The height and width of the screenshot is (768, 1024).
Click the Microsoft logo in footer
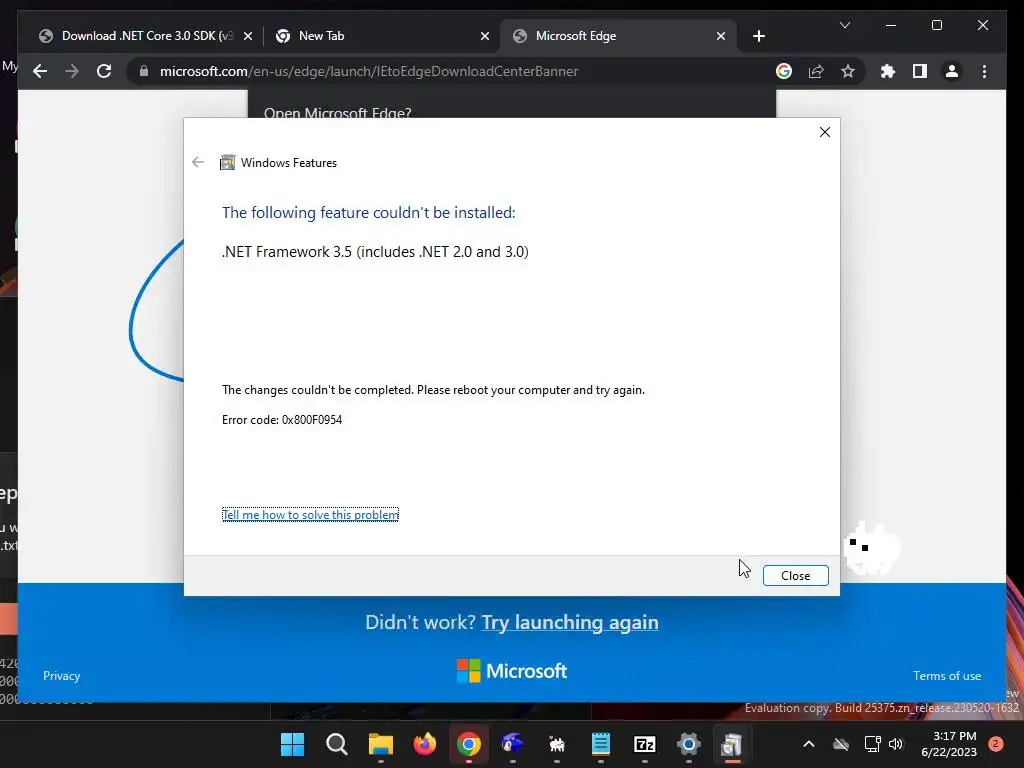click(512, 671)
